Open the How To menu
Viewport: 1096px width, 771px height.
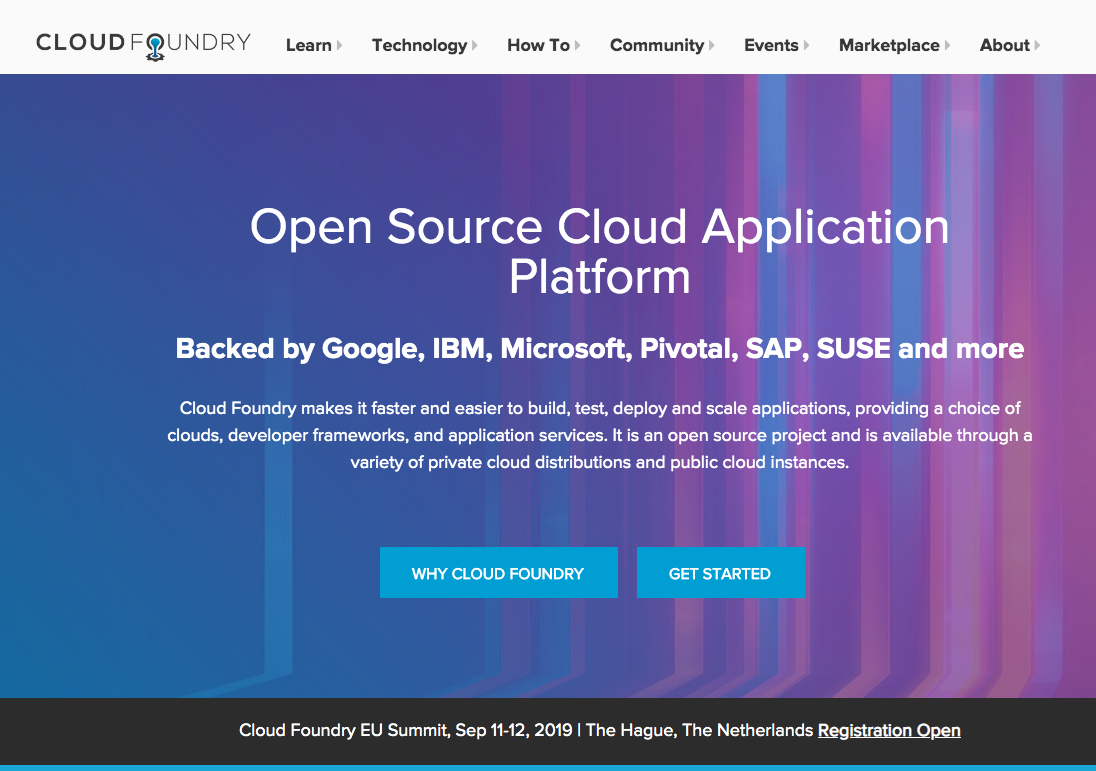pos(538,45)
